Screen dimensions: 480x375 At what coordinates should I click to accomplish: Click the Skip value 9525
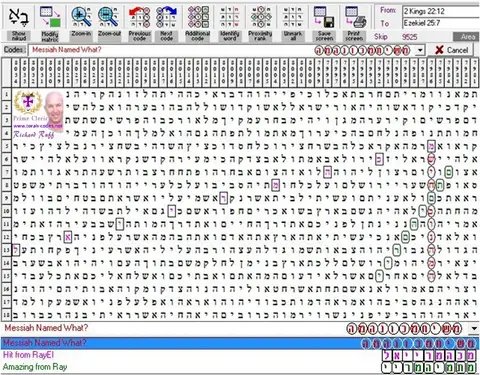click(410, 36)
